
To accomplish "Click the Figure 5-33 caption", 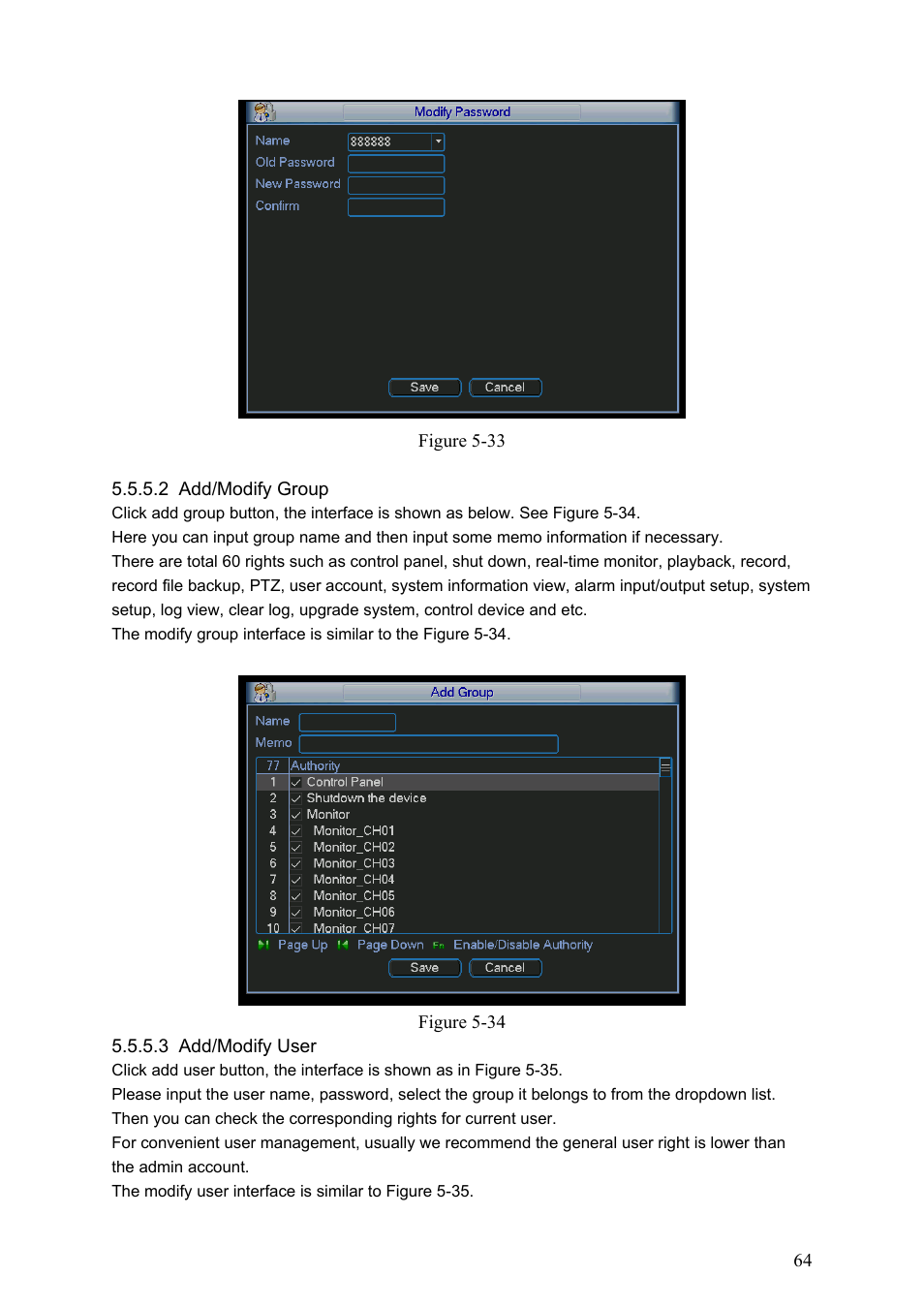I will pyautogui.click(x=461, y=441).
